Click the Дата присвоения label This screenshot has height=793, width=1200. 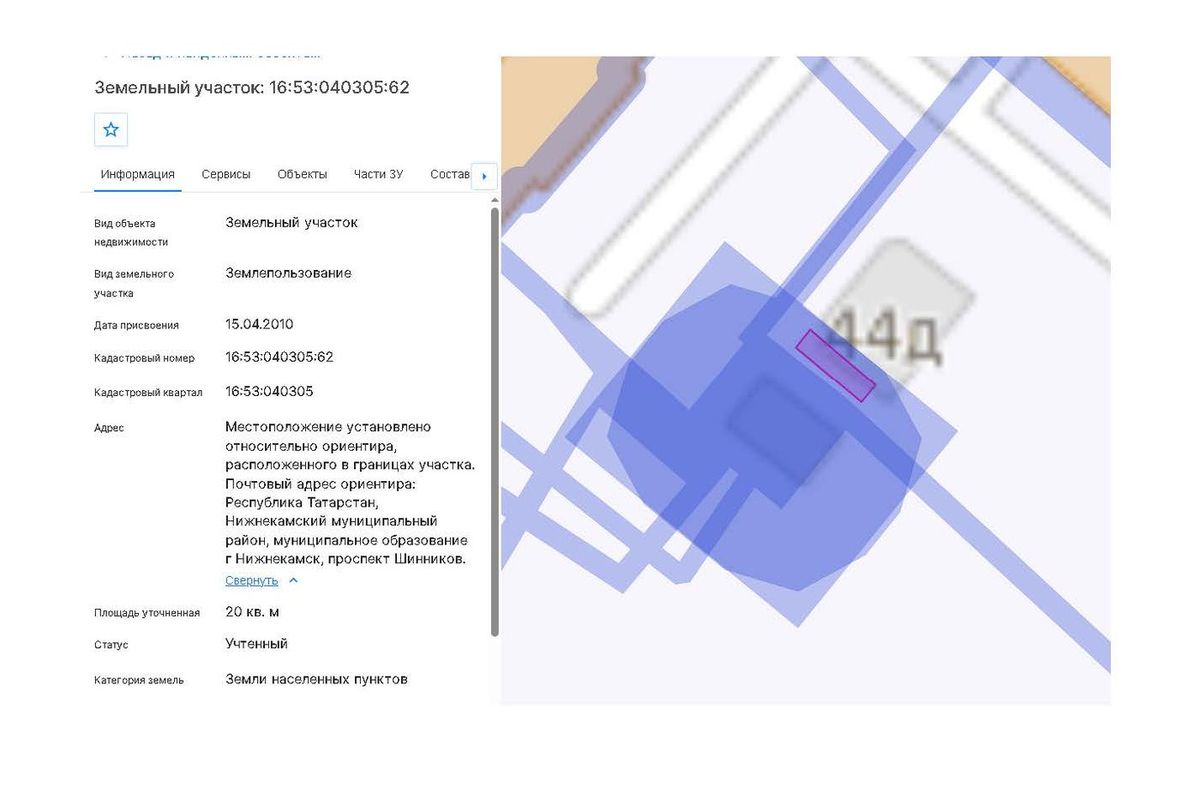coord(137,325)
